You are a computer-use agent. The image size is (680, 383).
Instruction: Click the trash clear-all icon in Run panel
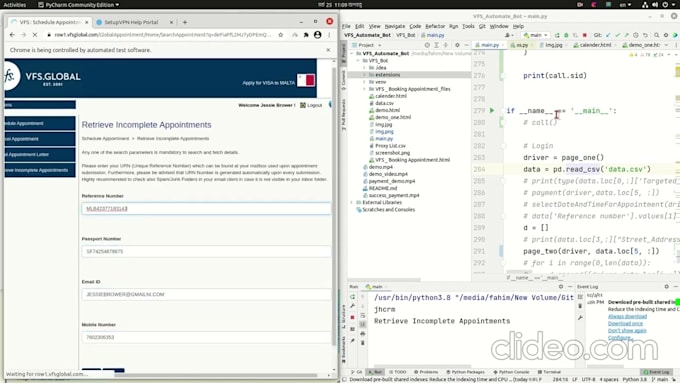click(x=363, y=343)
